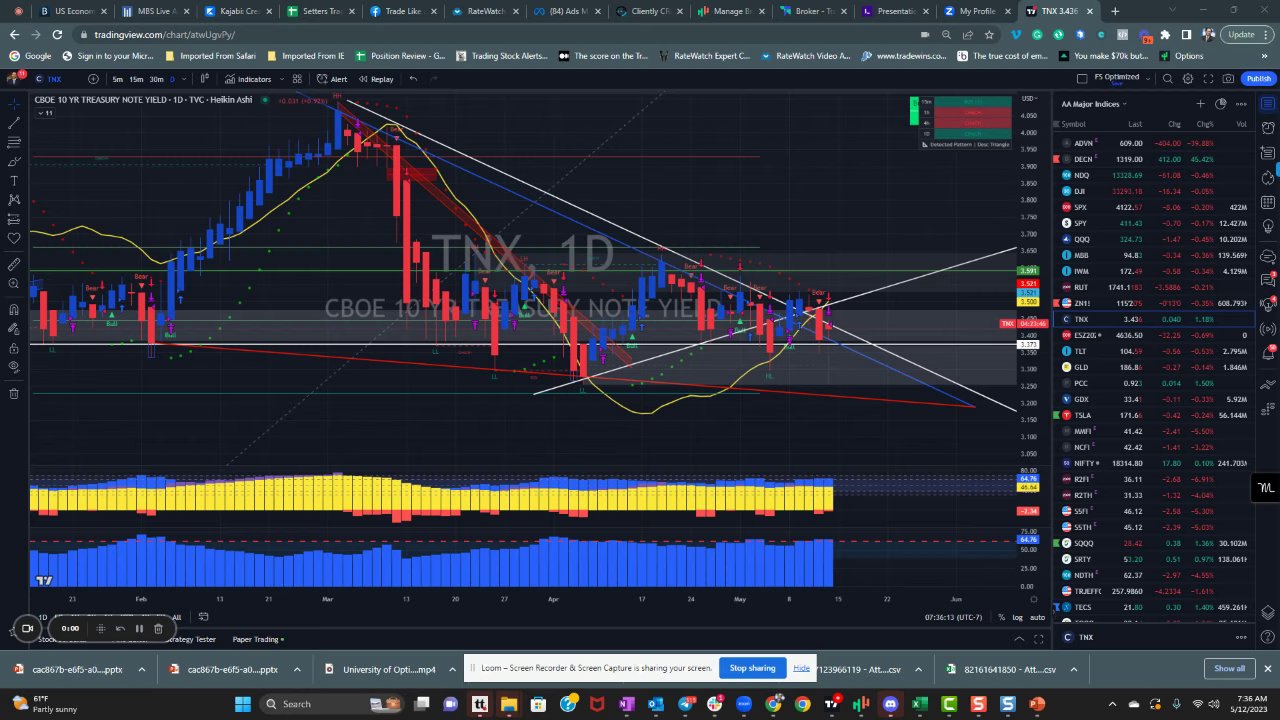
Task: Take a chart snapshot with the camera
Action: pos(1228,79)
